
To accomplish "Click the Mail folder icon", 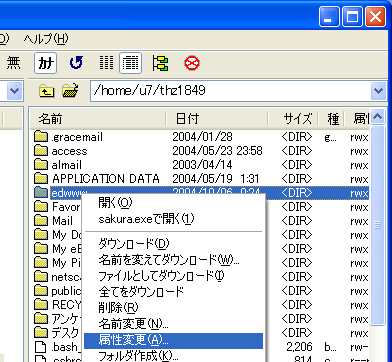I will pyautogui.click(x=41, y=221).
